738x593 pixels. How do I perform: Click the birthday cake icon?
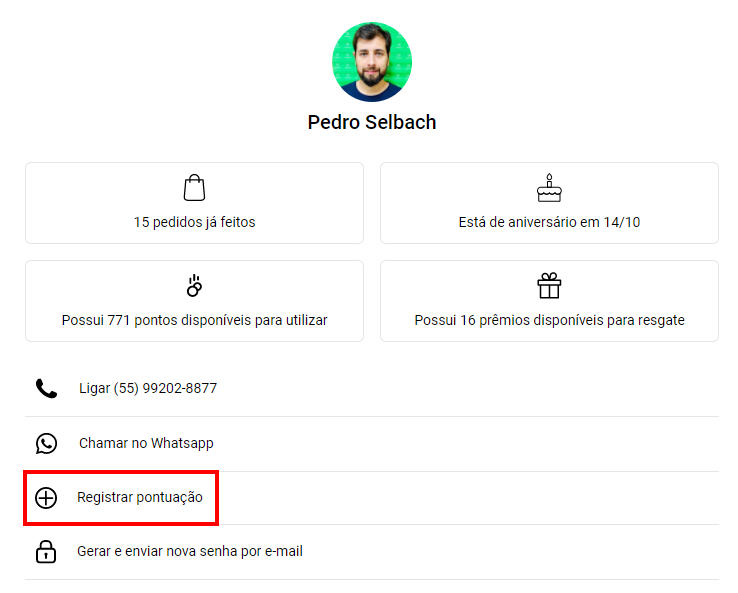(x=549, y=188)
